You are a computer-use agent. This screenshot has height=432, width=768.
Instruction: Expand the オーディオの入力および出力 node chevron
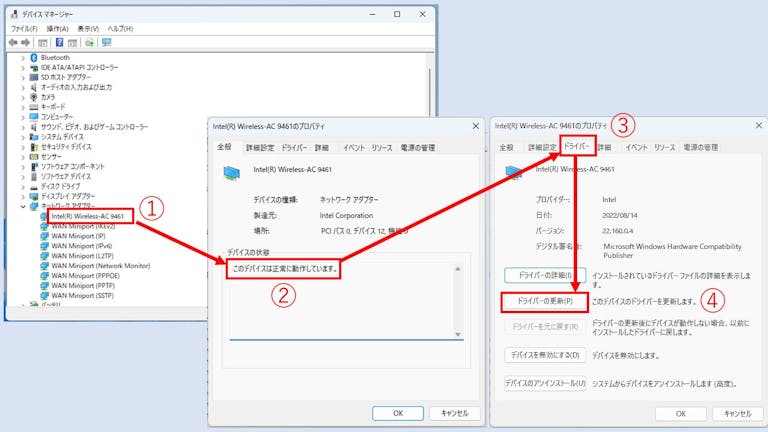coord(23,87)
